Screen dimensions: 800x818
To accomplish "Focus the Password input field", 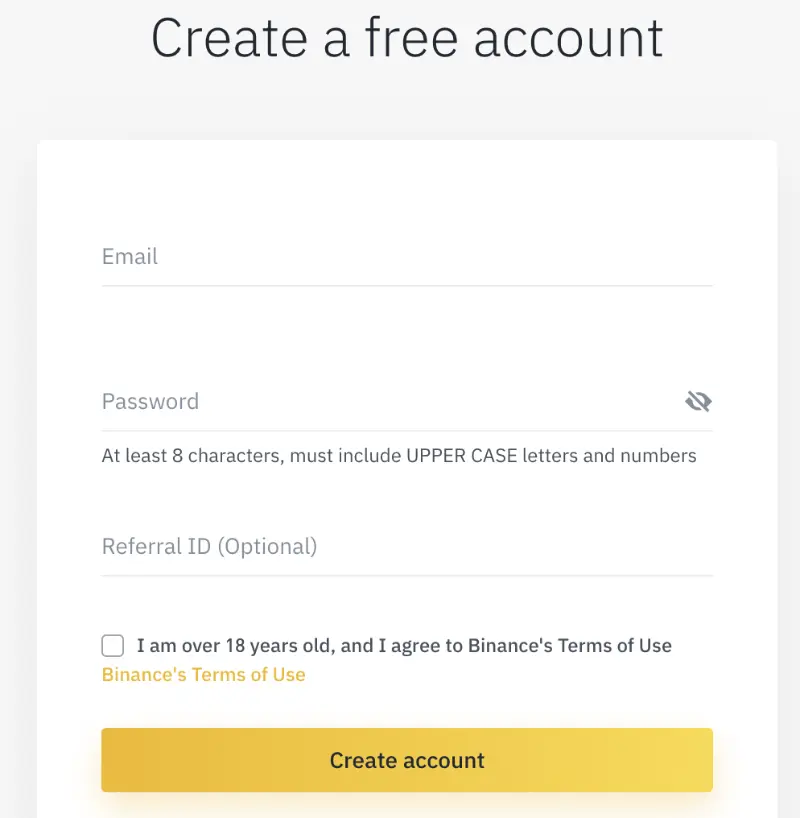I will 390,402.
